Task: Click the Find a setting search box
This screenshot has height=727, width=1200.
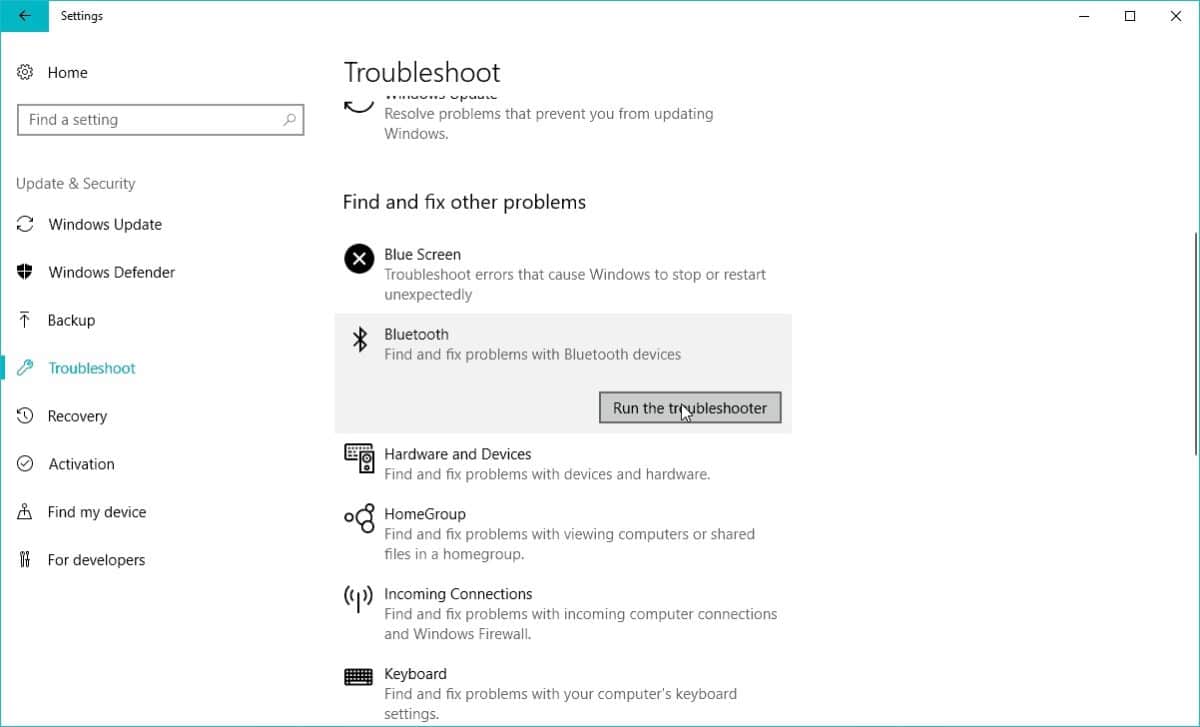Action: (160, 120)
